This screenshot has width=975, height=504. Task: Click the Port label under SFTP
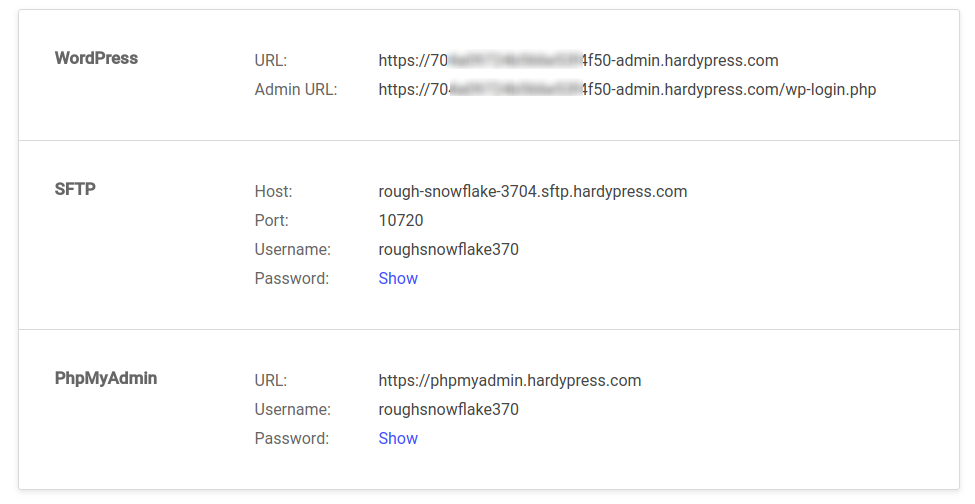(x=271, y=220)
